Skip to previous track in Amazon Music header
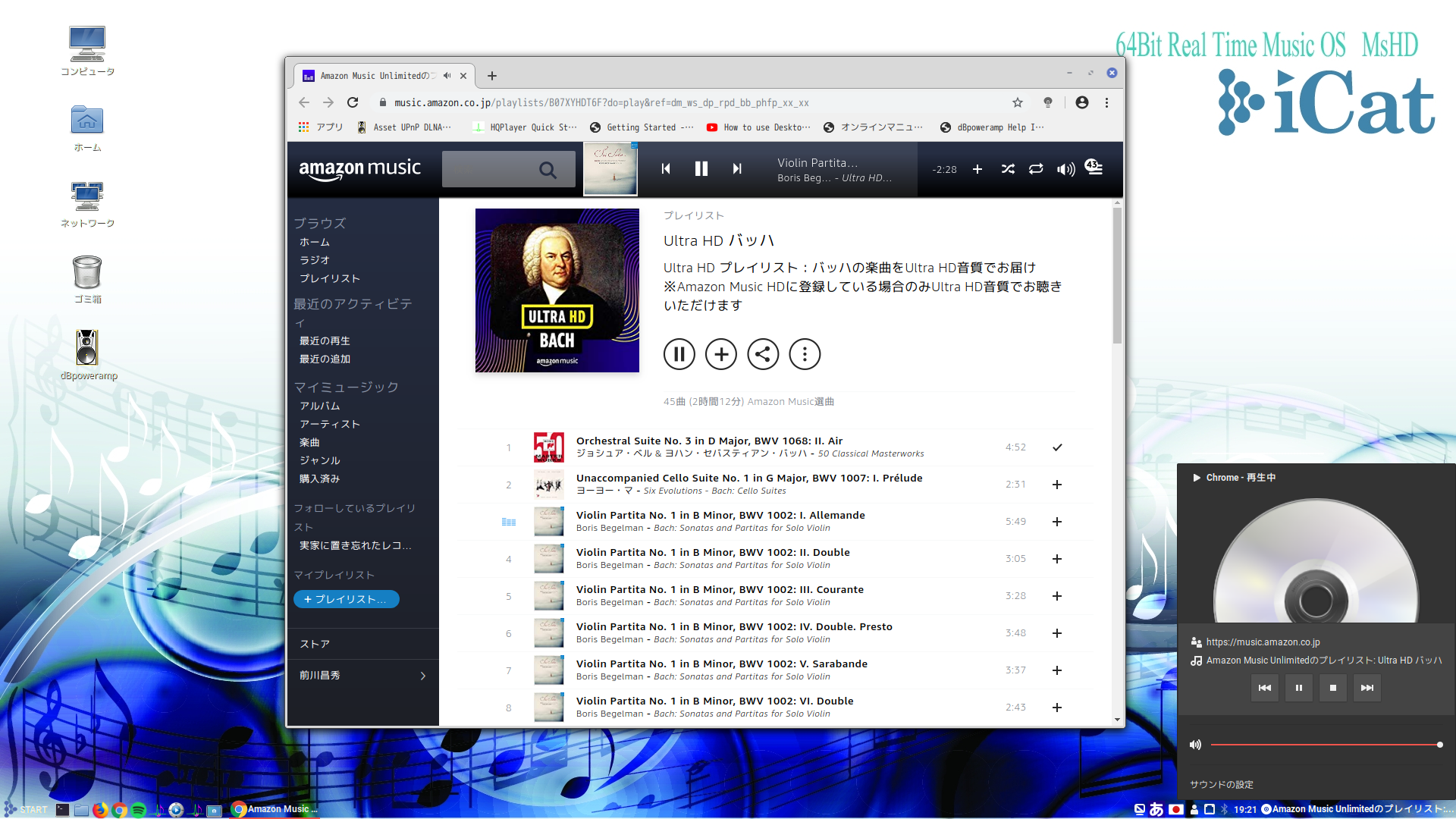 click(666, 169)
